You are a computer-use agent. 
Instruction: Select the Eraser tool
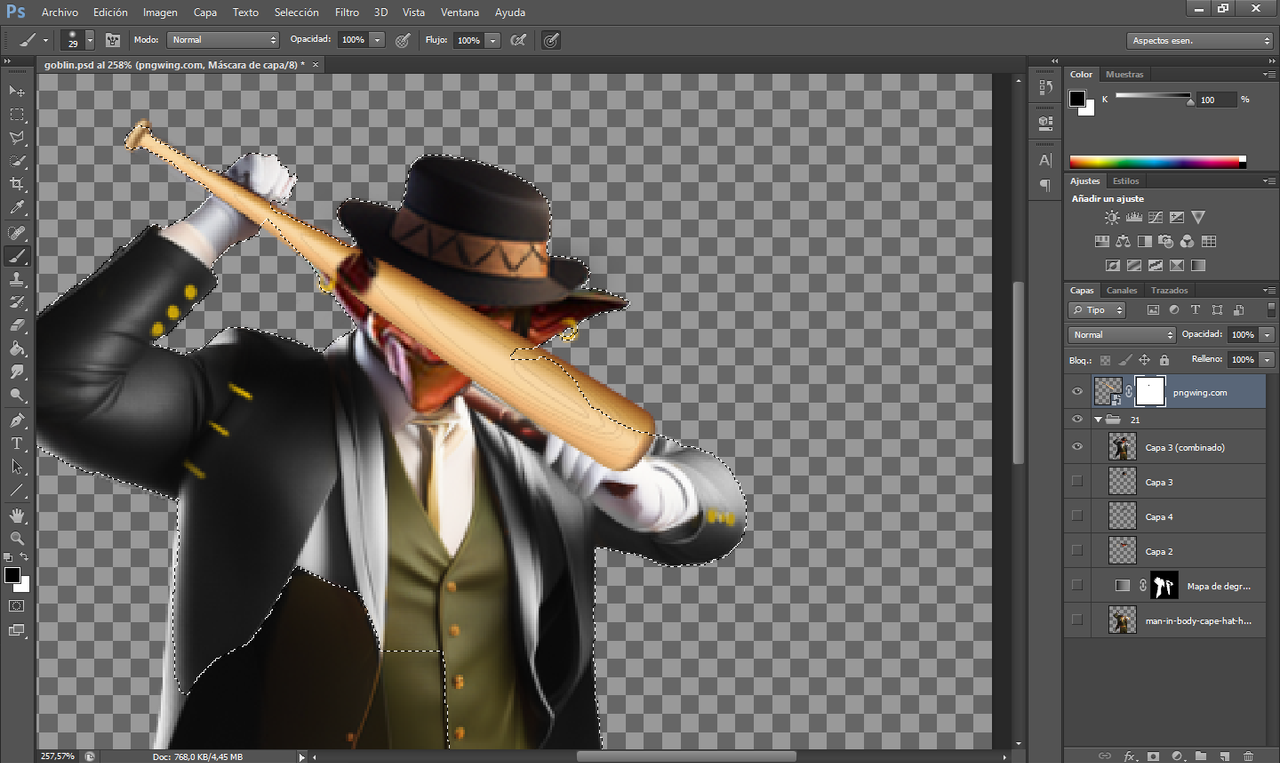(17, 325)
